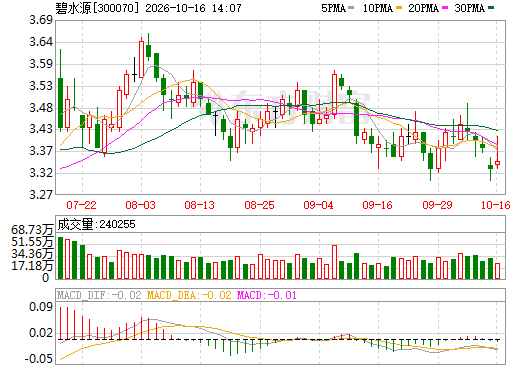Click the tallest red volume bar in September
This screenshot has width=520, height=365.
334,262
